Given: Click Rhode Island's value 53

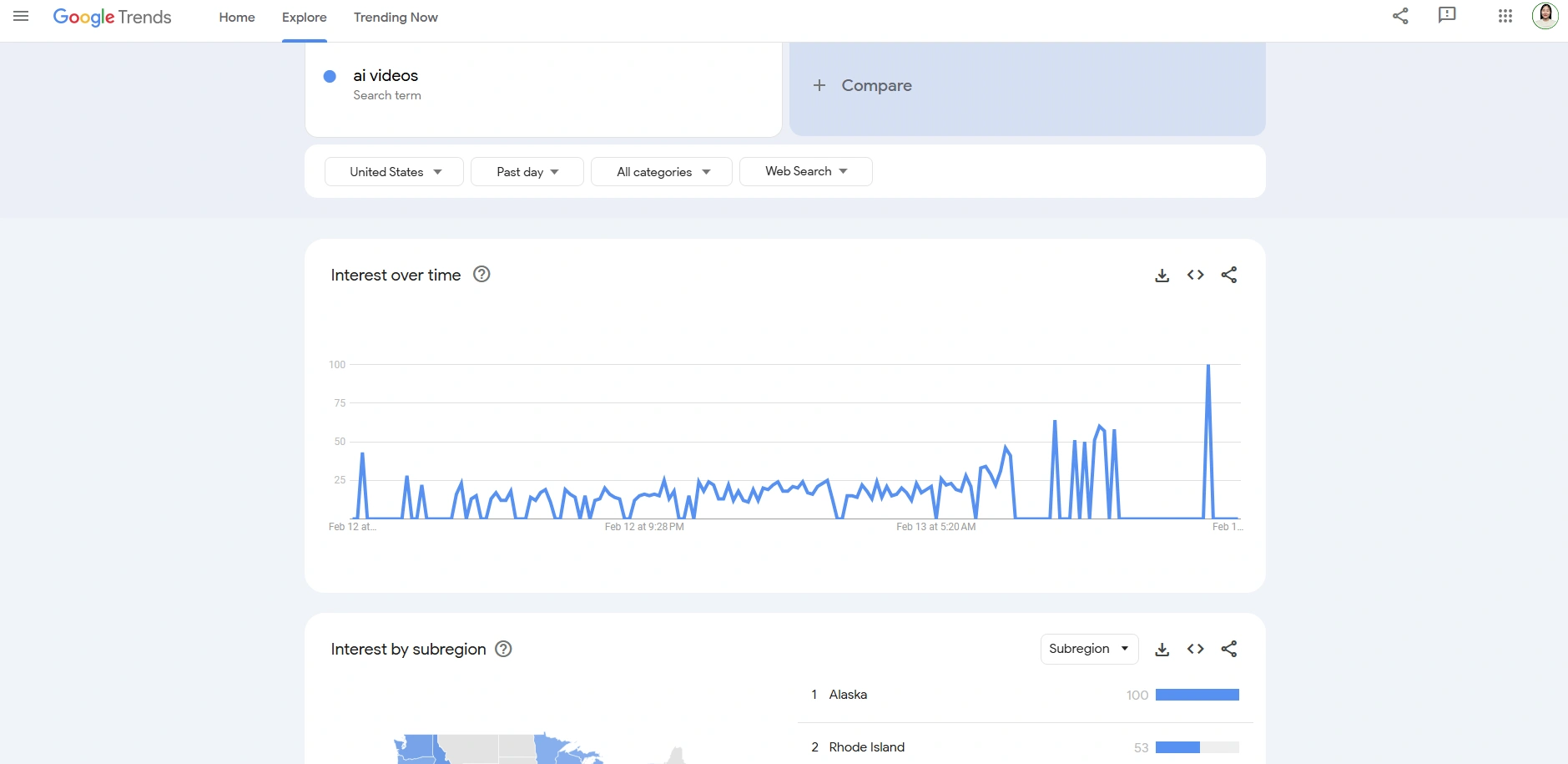Looking at the screenshot, I should click(x=1141, y=747).
